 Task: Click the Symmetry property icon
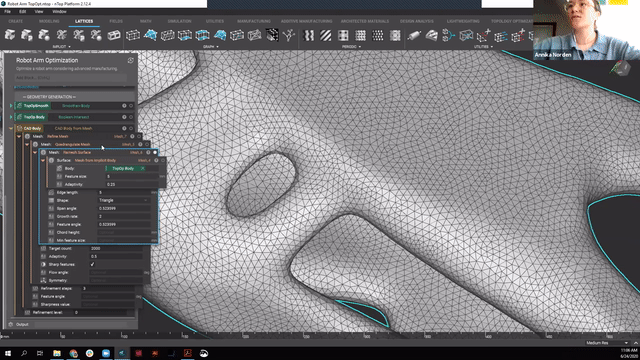tap(43, 280)
